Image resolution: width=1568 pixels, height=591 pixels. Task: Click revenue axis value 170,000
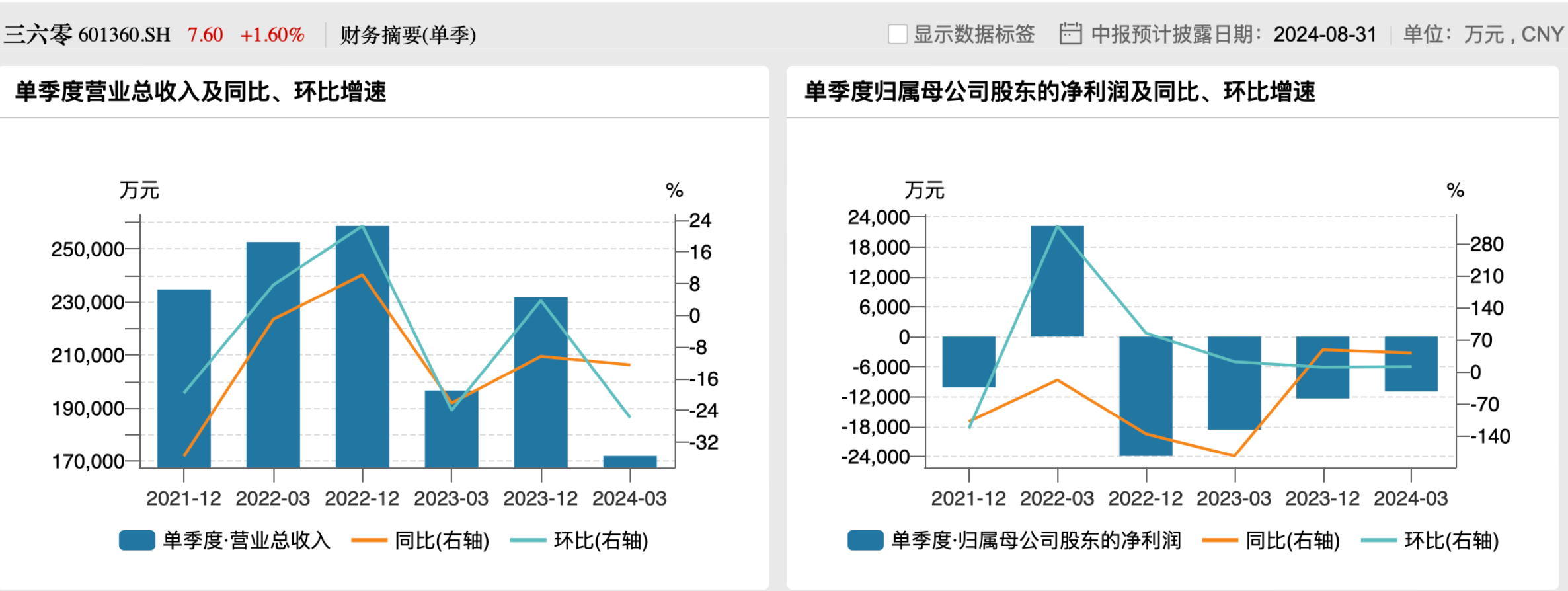coord(88,461)
